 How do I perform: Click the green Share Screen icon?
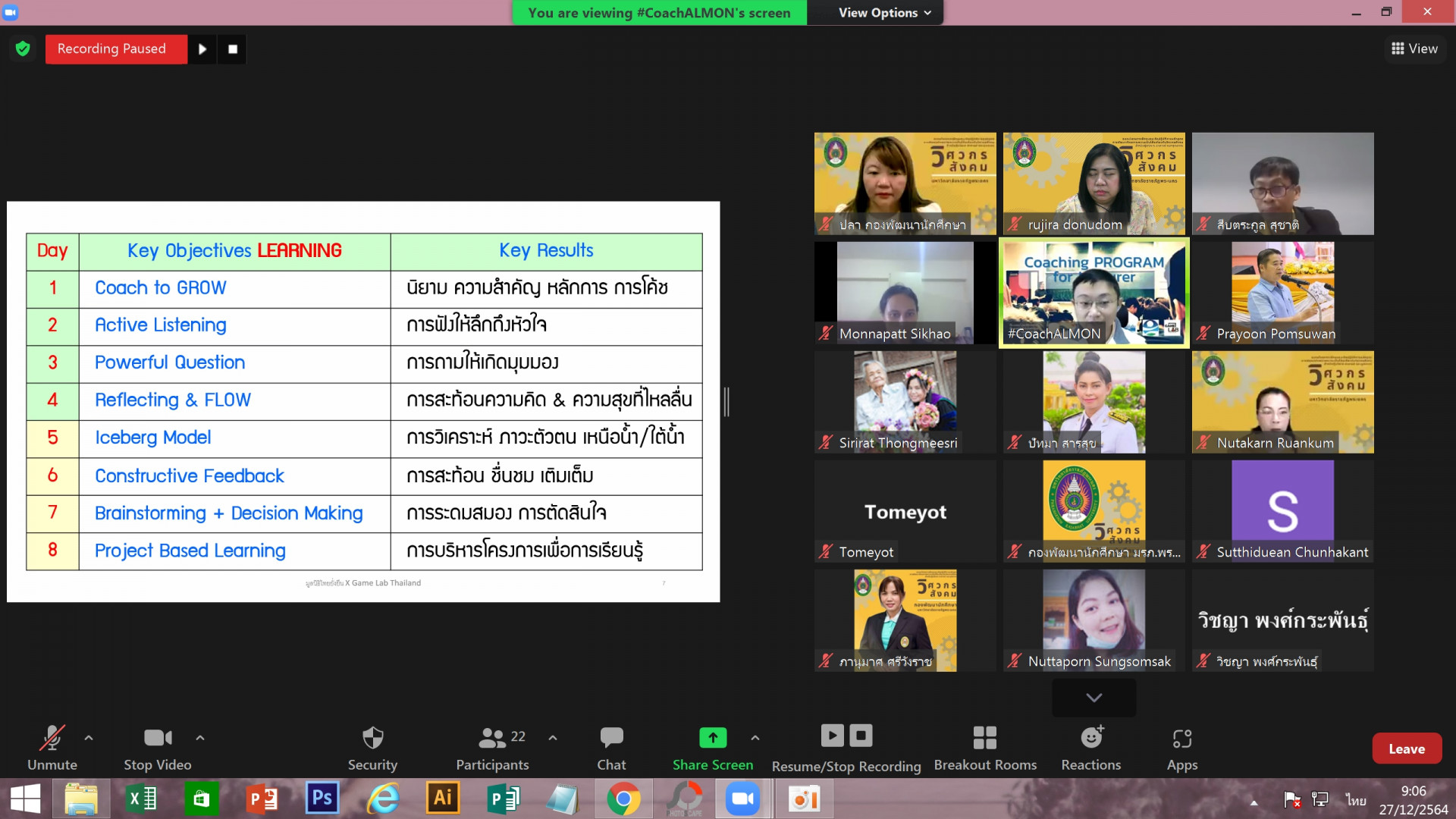[x=712, y=737]
